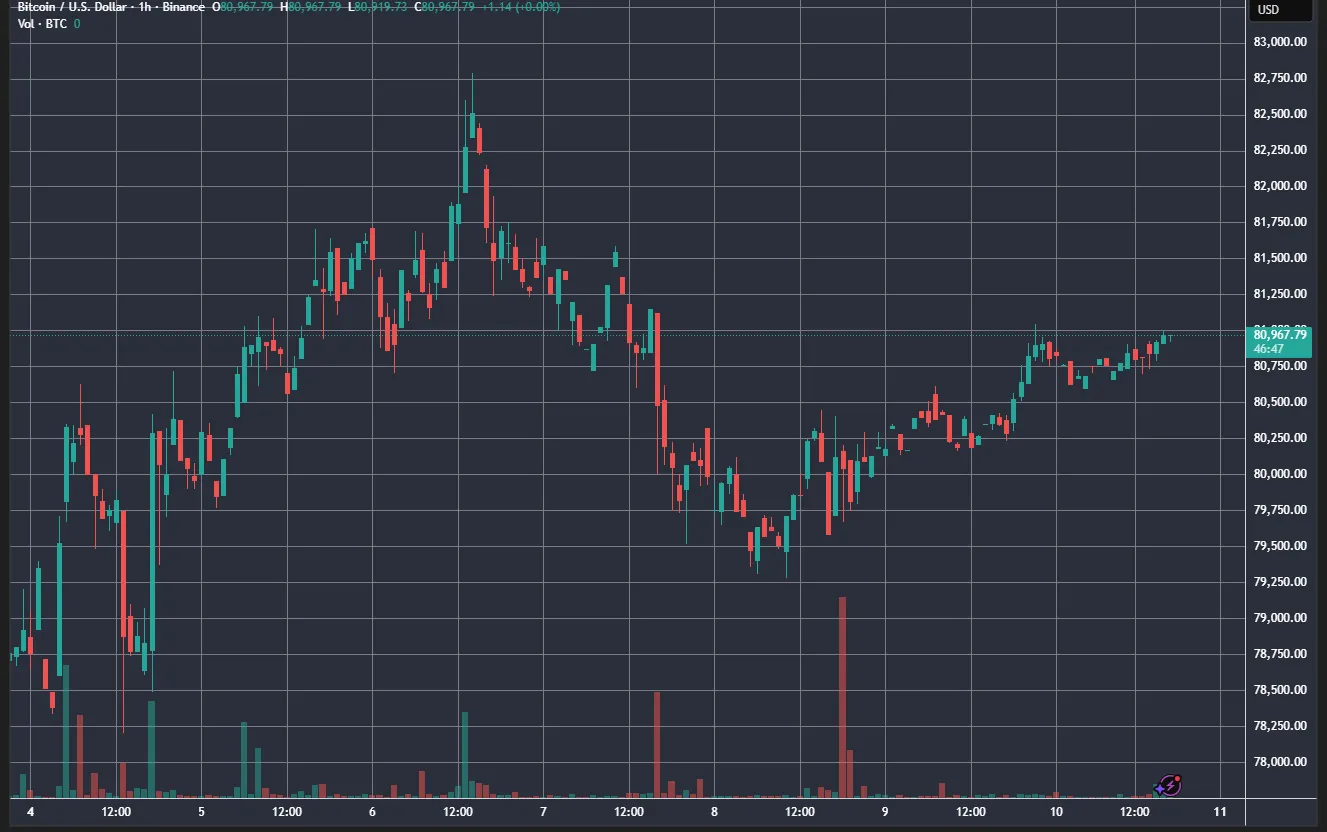Click the date label 7 on time axis
The height and width of the screenshot is (832, 1327).
pyautogui.click(x=543, y=812)
